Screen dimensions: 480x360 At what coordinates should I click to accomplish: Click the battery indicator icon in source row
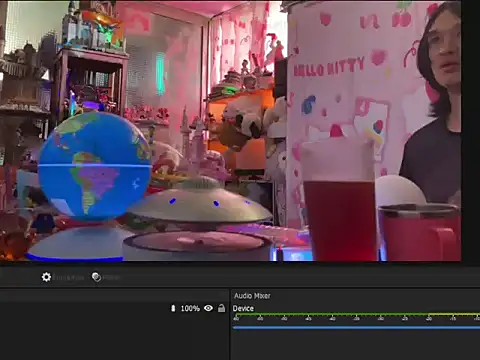coord(173,308)
